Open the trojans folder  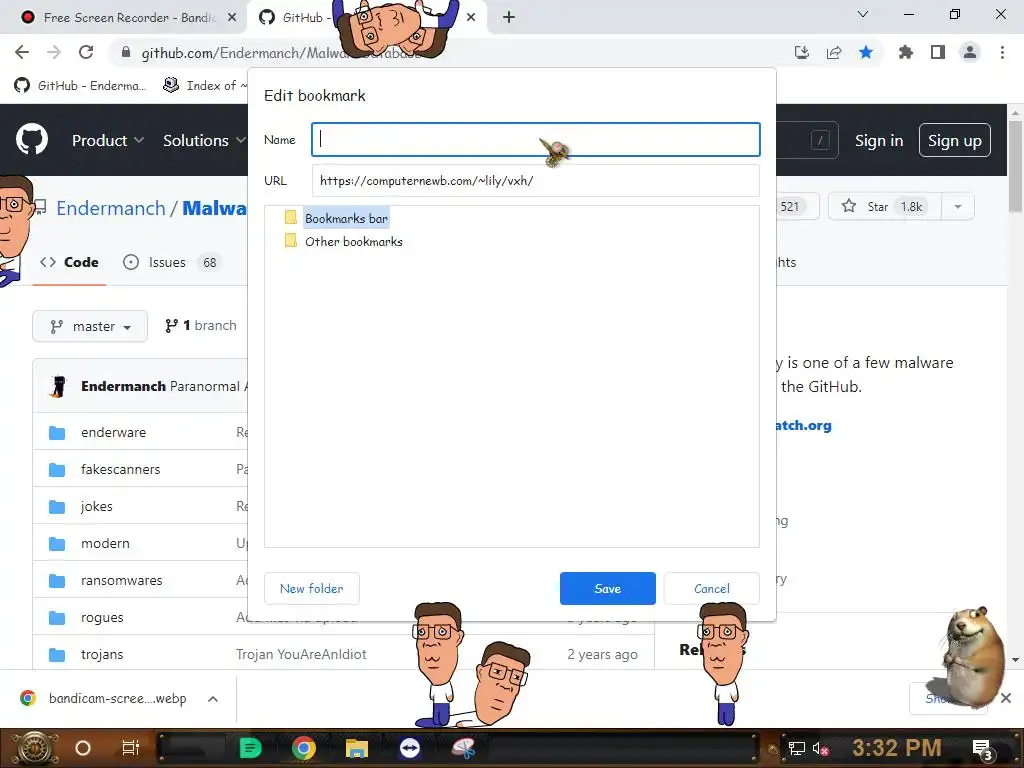[x=102, y=654]
